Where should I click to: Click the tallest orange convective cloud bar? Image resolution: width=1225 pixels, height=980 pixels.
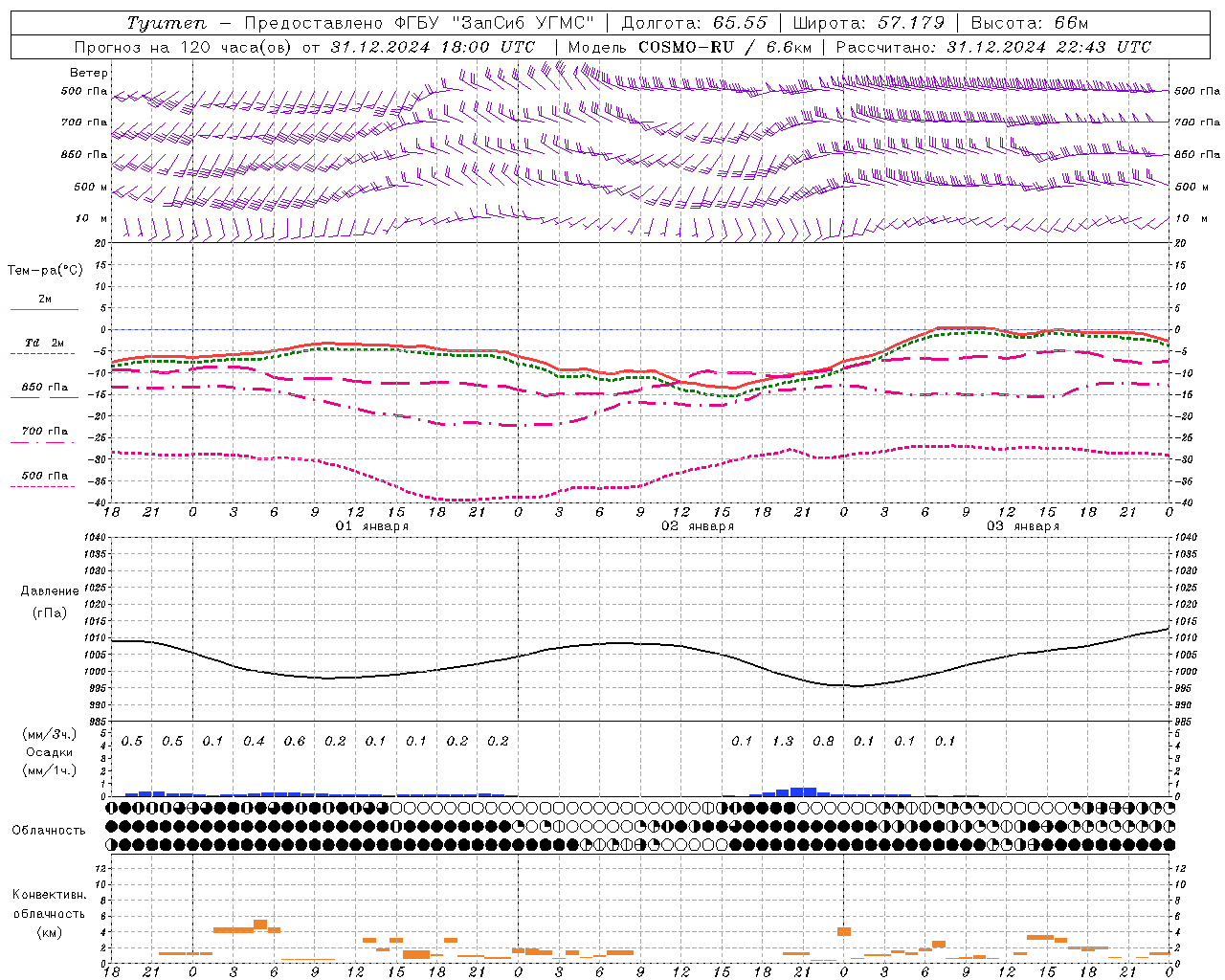[x=260, y=925]
